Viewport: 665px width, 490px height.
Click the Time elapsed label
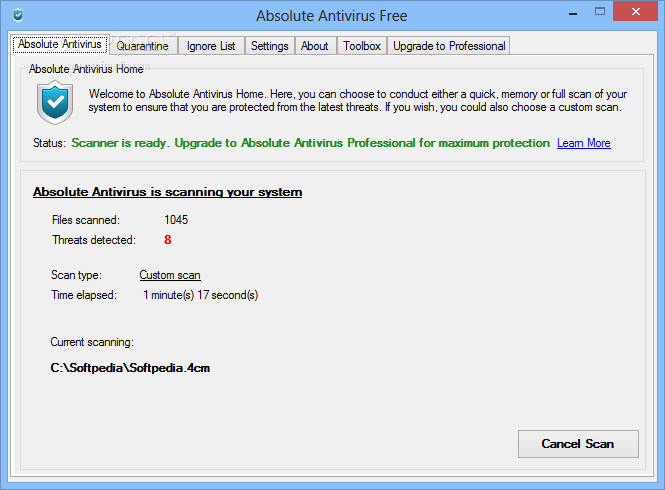[84, 295]
